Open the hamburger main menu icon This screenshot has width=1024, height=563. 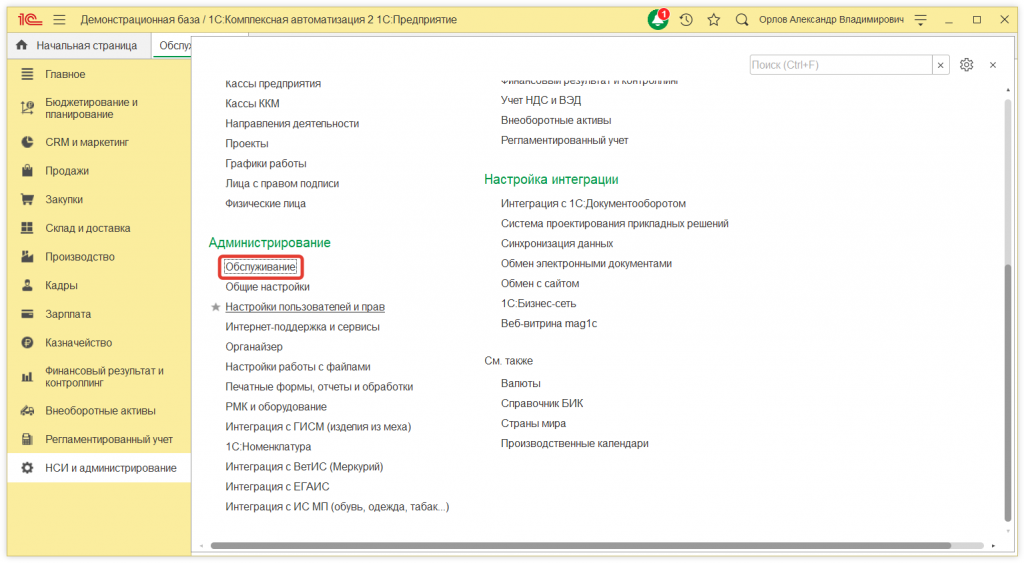pyautogui.click(x=59, y=19)
